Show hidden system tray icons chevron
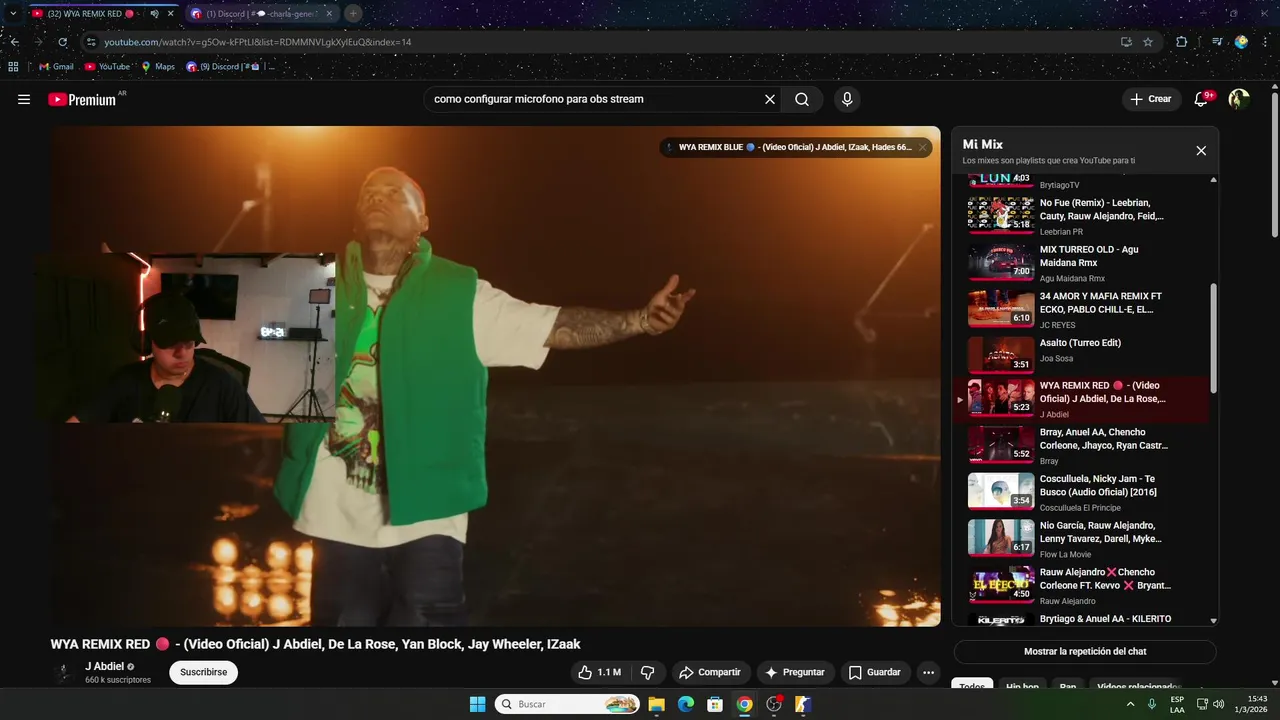The height and width of the screenshot is (720, 1280). click(1131, 704)
